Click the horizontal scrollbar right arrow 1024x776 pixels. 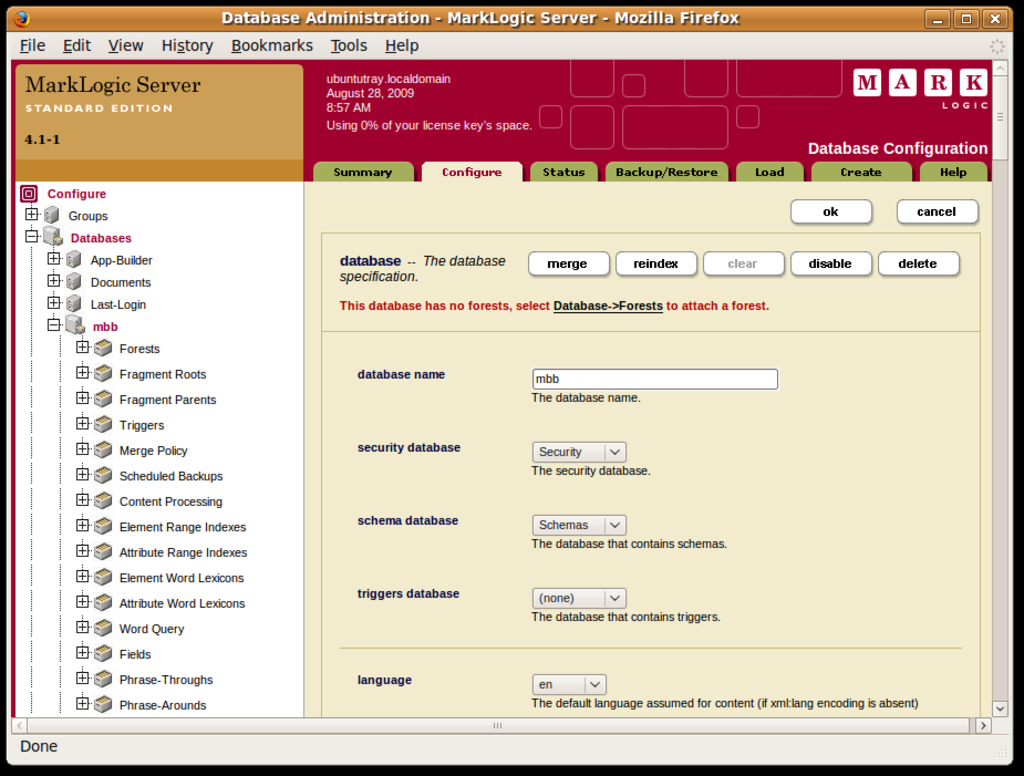click(983, 726)
